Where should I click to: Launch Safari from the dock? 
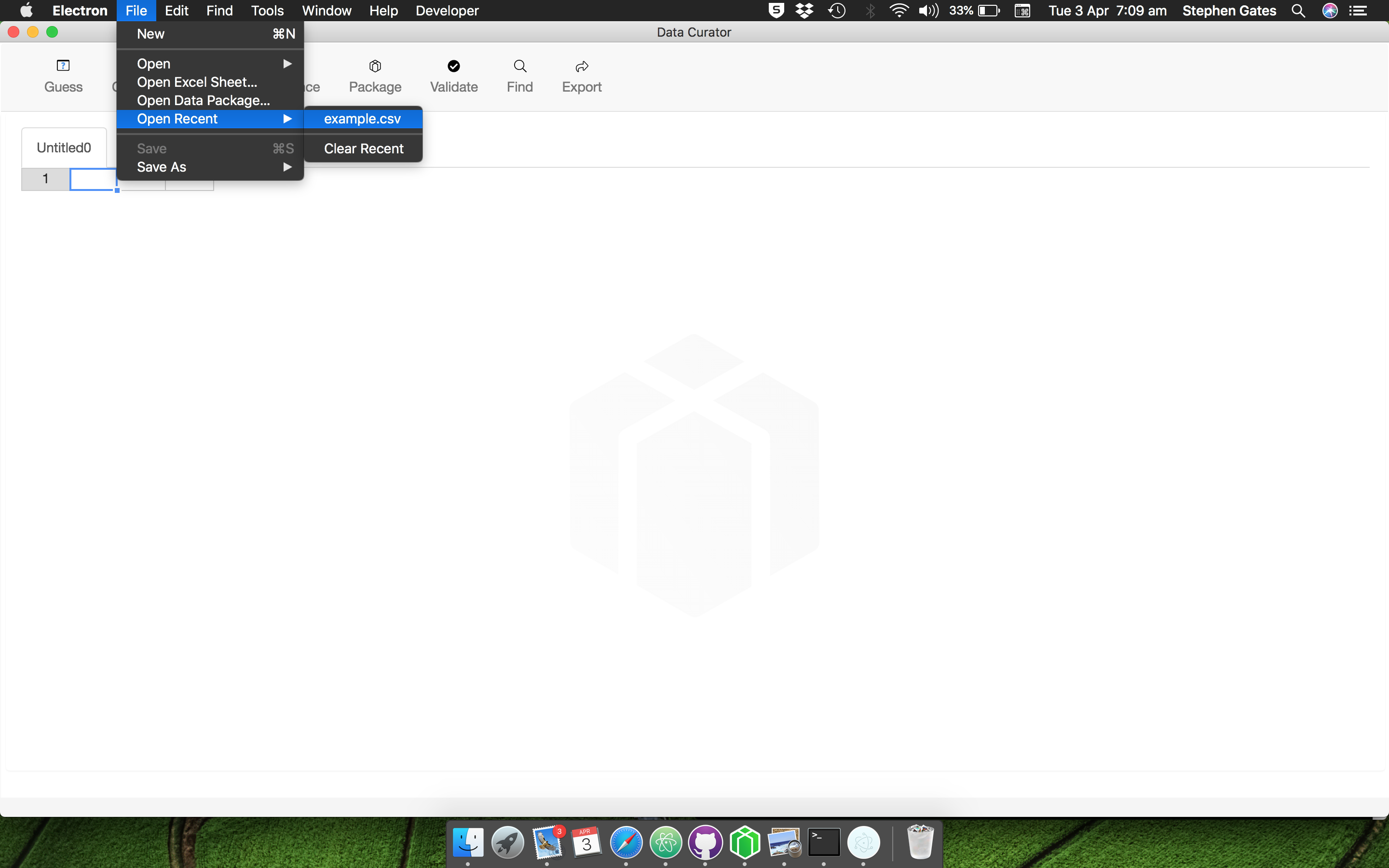click(x=626, y=843)
